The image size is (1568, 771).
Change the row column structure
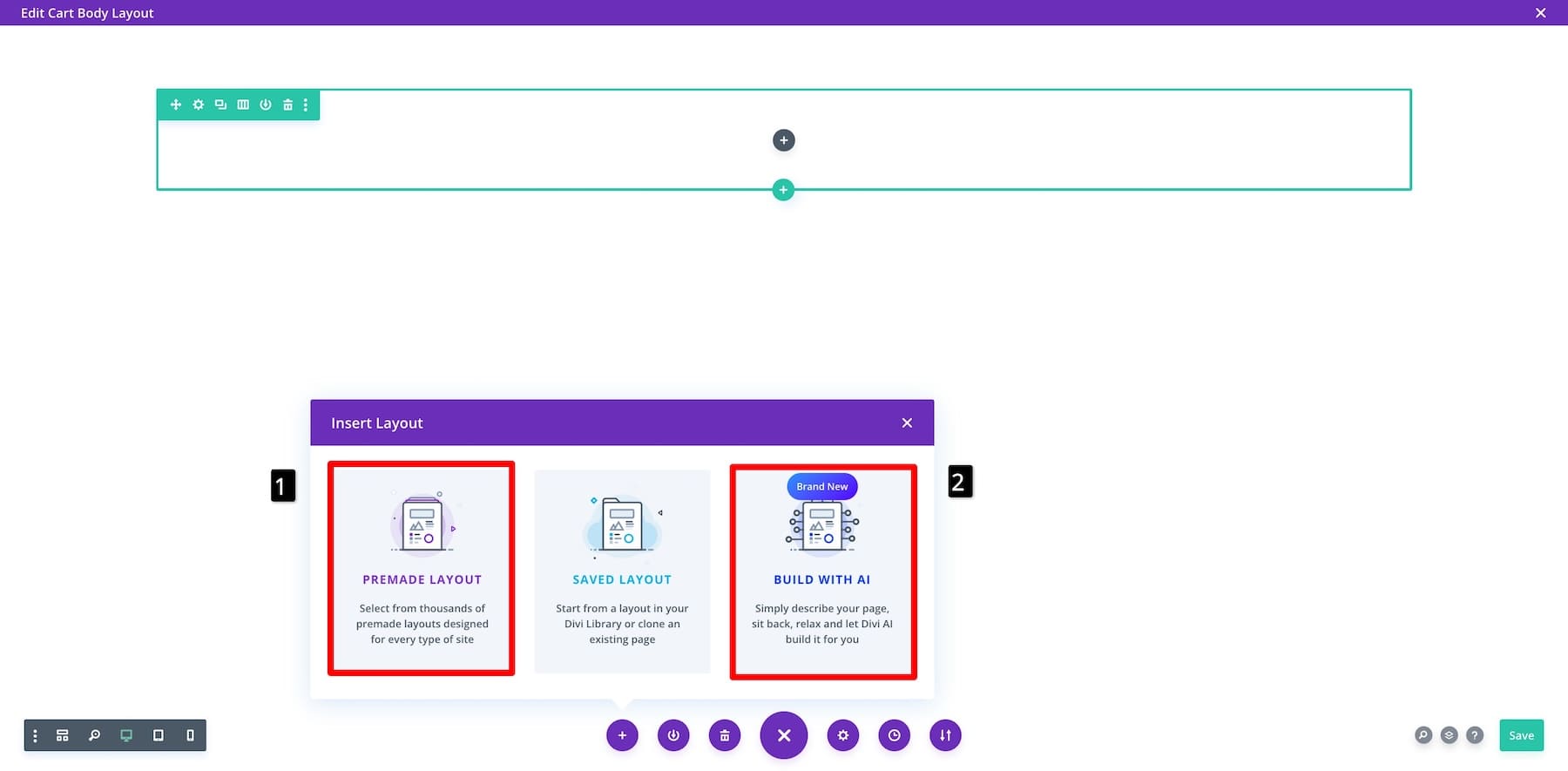243,105
